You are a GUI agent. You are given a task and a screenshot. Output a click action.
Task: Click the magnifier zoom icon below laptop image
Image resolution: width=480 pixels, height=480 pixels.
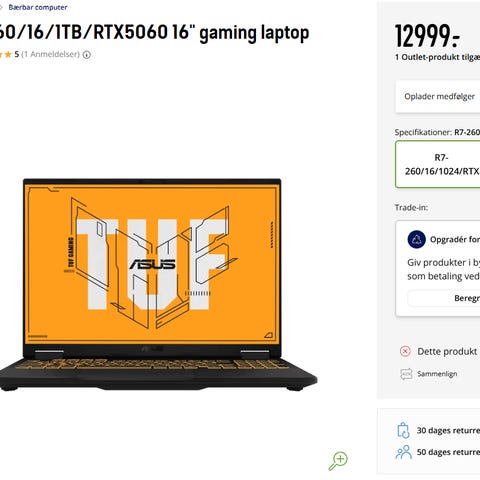338,461
